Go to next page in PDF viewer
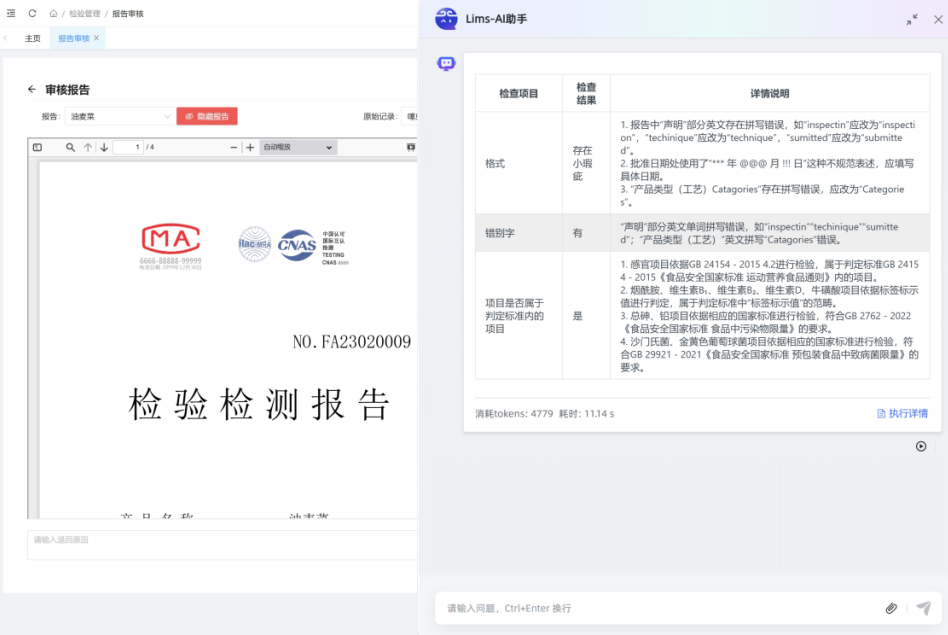The image size is (948, 635). tap(104, 147)
